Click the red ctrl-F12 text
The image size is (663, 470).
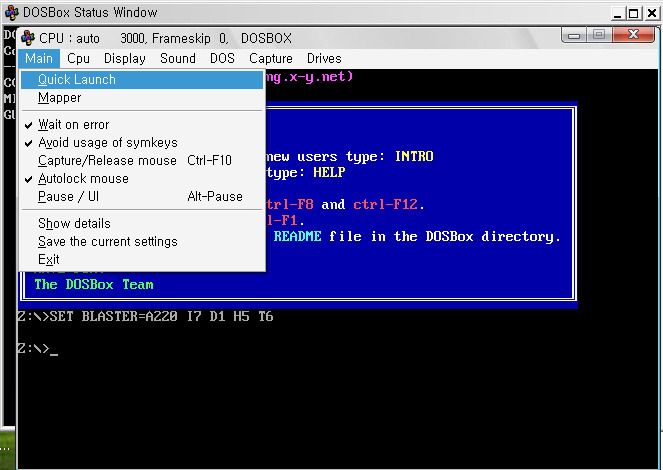(x=386, y=205)
